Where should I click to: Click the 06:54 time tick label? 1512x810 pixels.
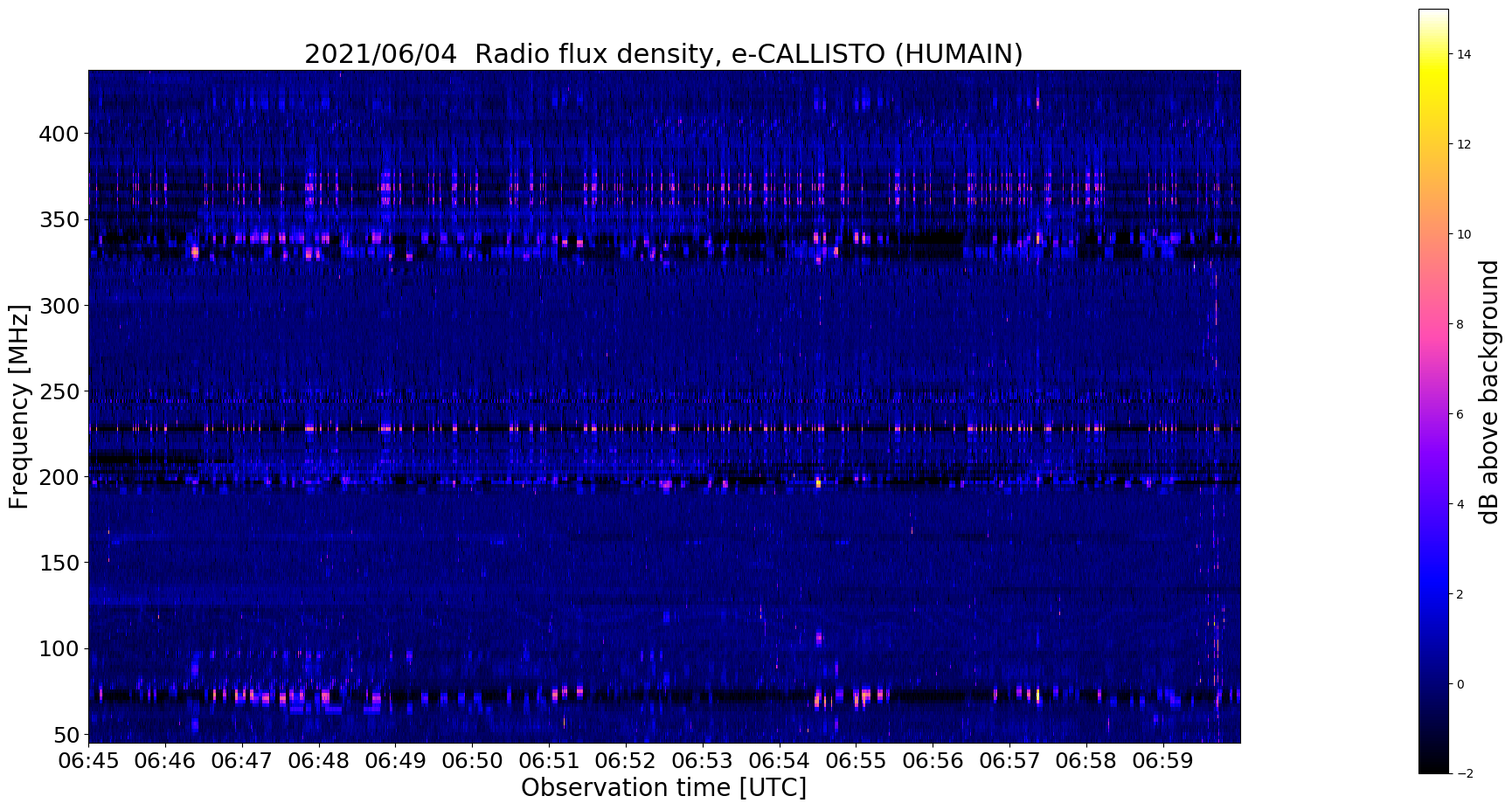pyautogui.click(x=780, y=760)
